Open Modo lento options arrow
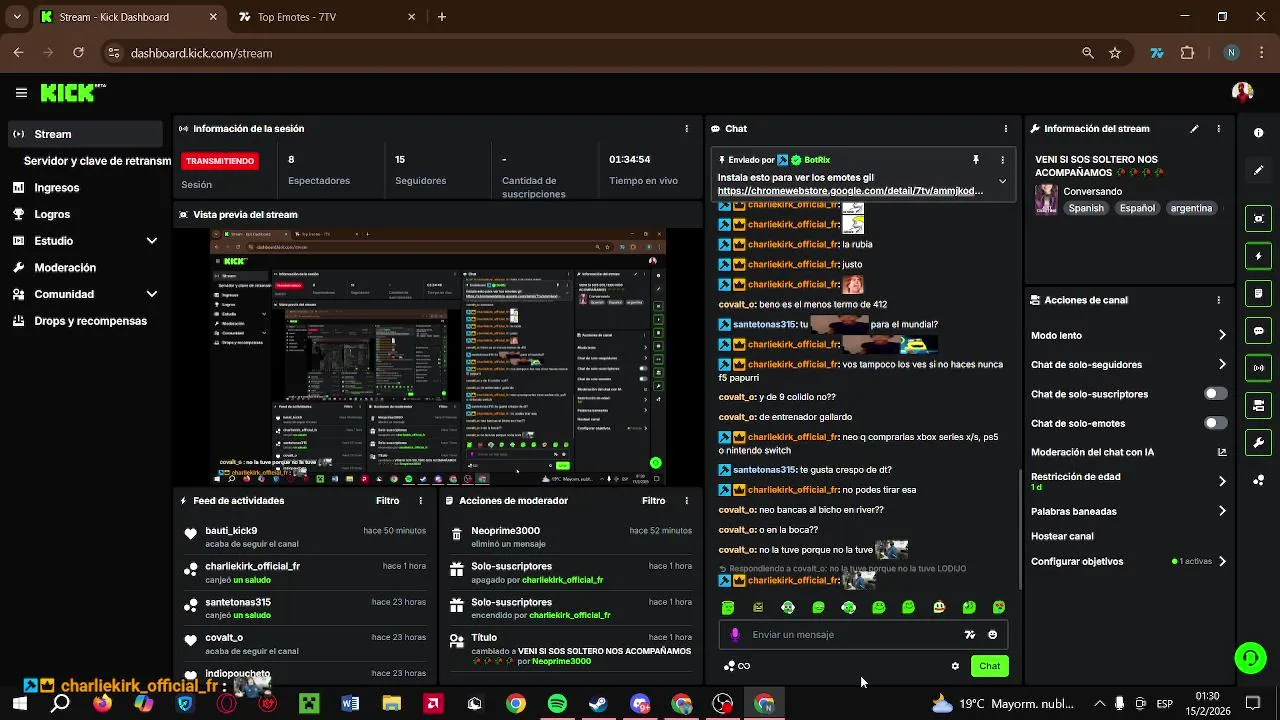 click(1221, 336)
